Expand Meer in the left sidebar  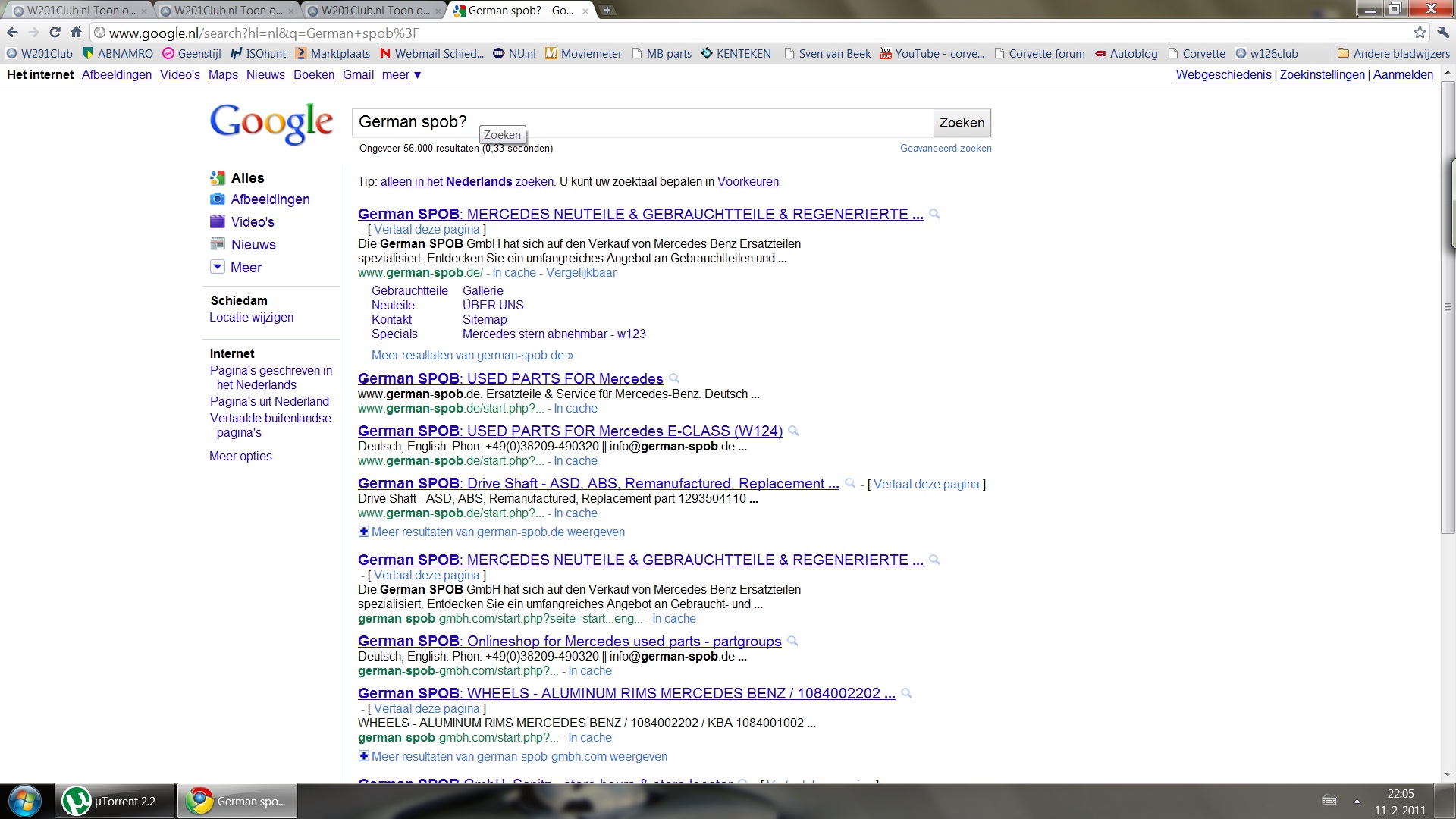click(236, 267)
